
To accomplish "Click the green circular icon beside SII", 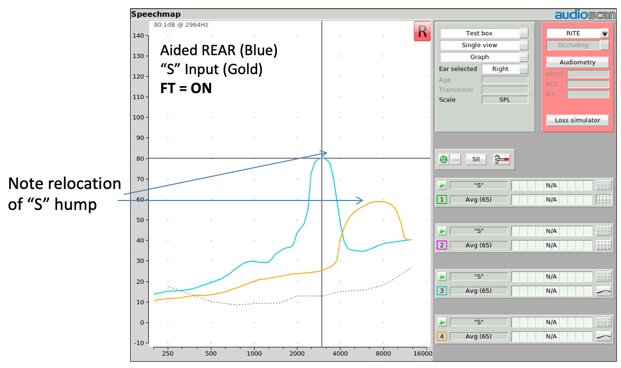I will 444,159.
